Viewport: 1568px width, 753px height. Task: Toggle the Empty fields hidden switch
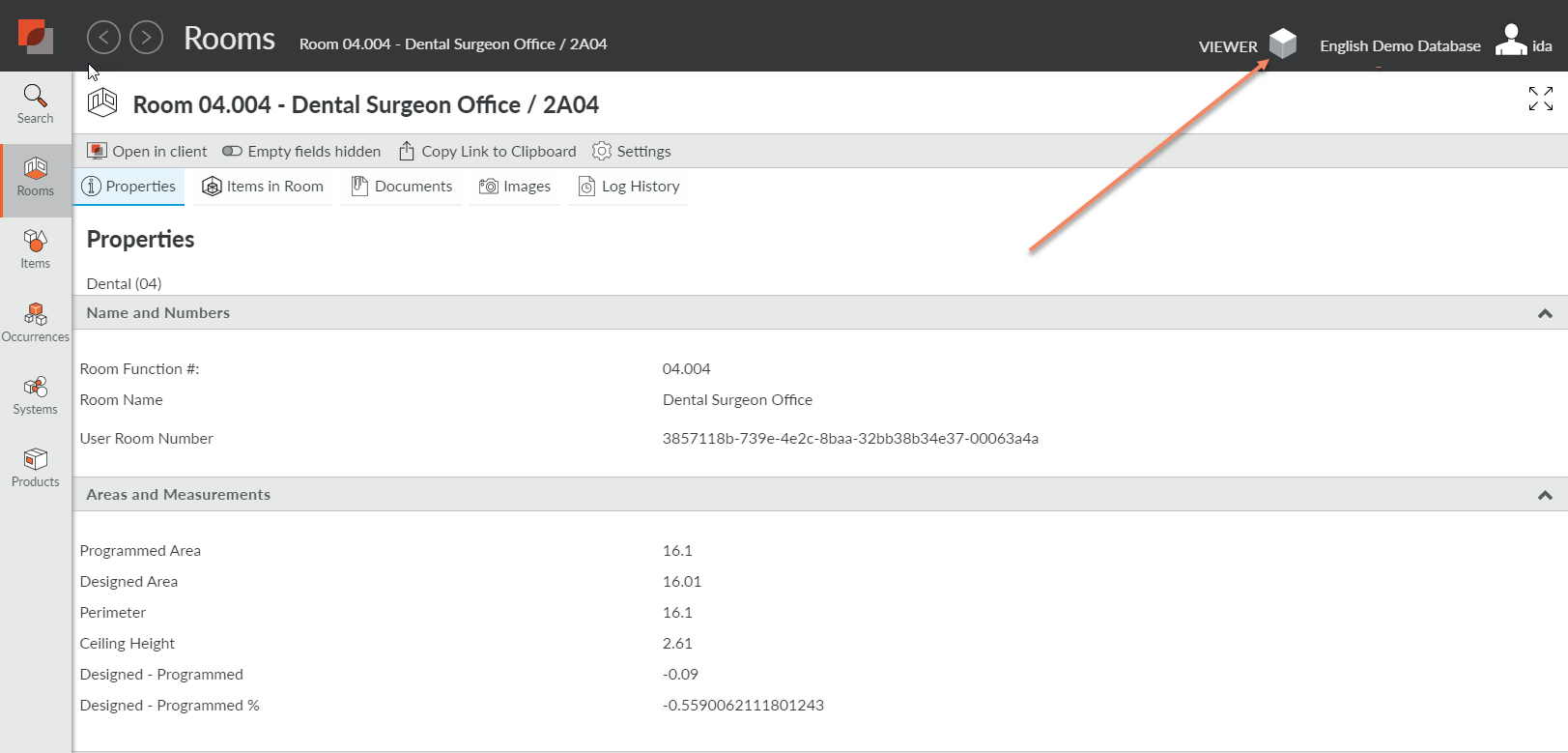[232, 151]
